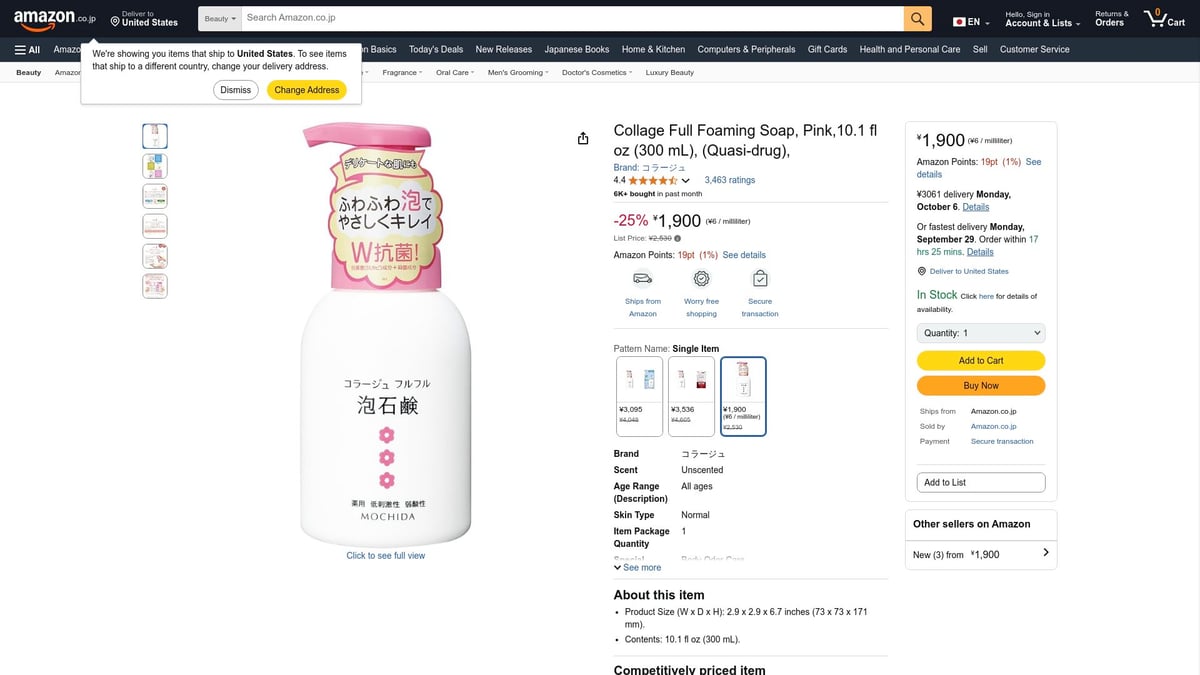Select the ¥3,095 pattern option
The image size is (1200, 675).
(x=639, y=396)
